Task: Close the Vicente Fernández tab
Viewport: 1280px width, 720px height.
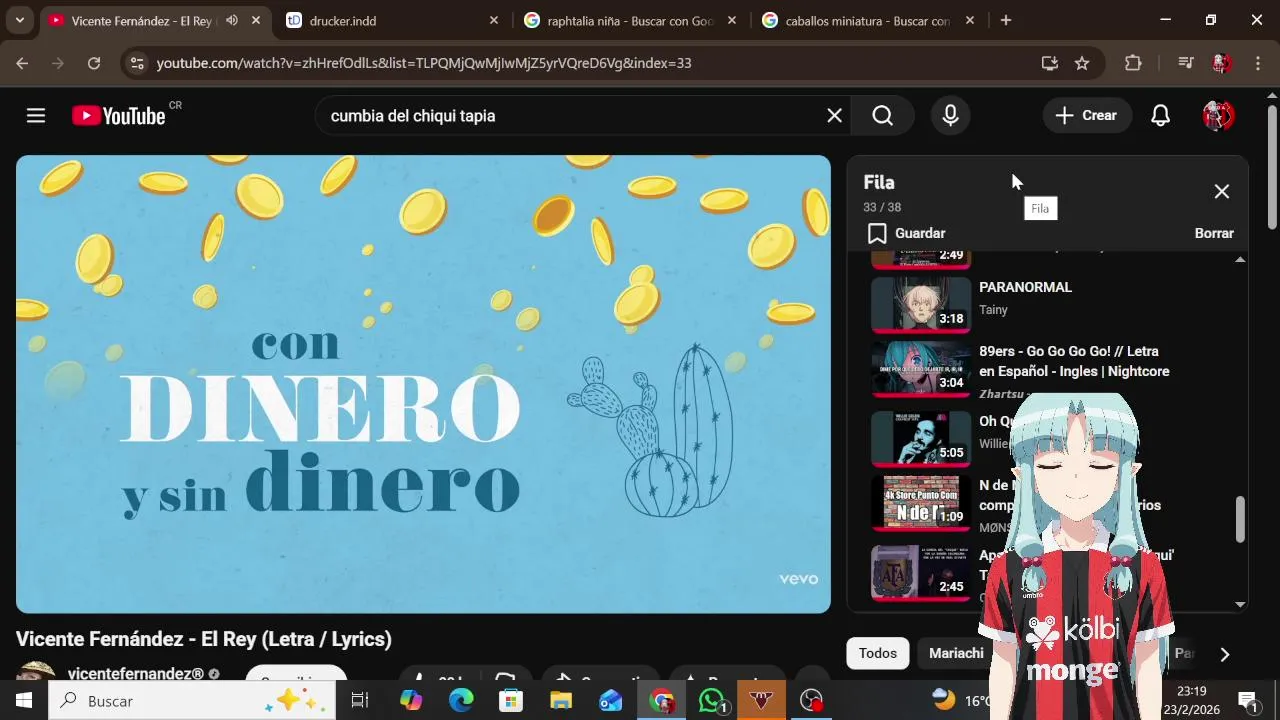Action: [256, 20]
